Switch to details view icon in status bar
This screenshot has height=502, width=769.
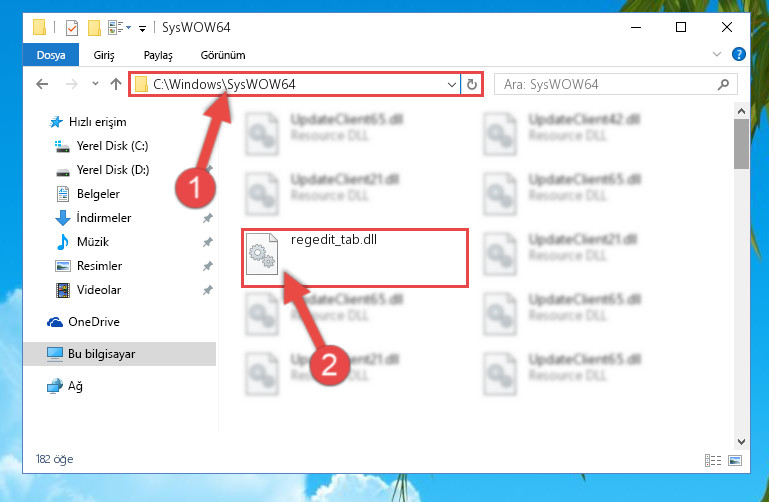(x=713, y=460)
